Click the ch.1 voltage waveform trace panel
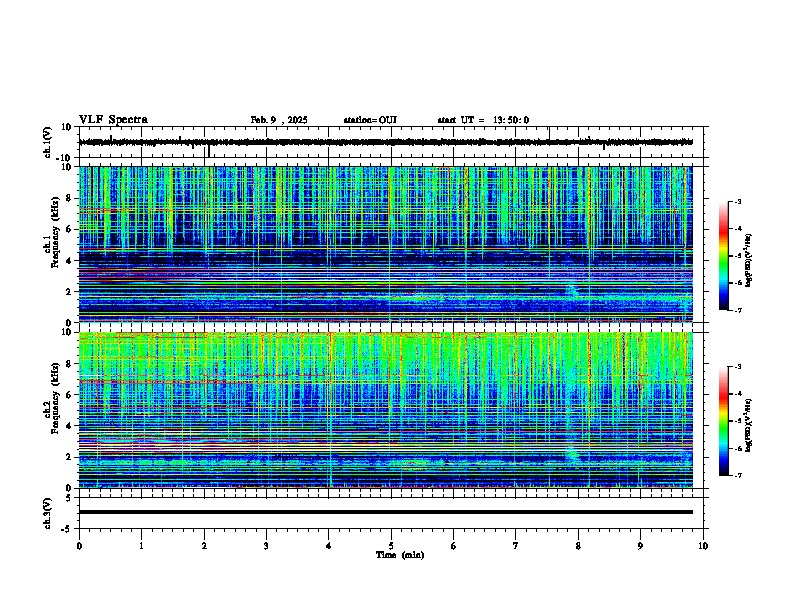 [393, 142]
